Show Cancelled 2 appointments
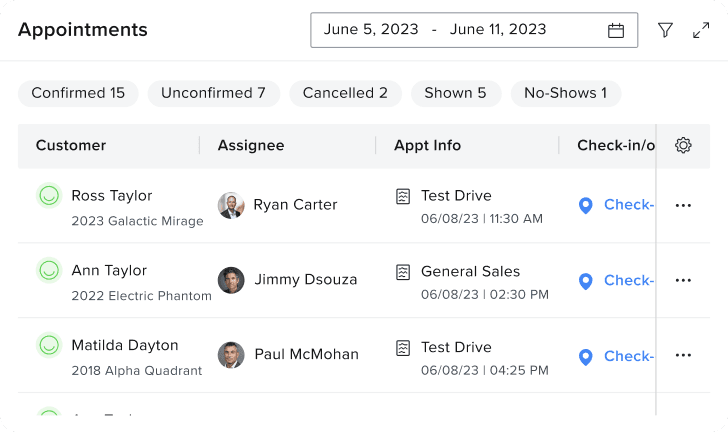The height and width of the screenshot is (432, 728). pyautogui.click(x=345, y=93)
